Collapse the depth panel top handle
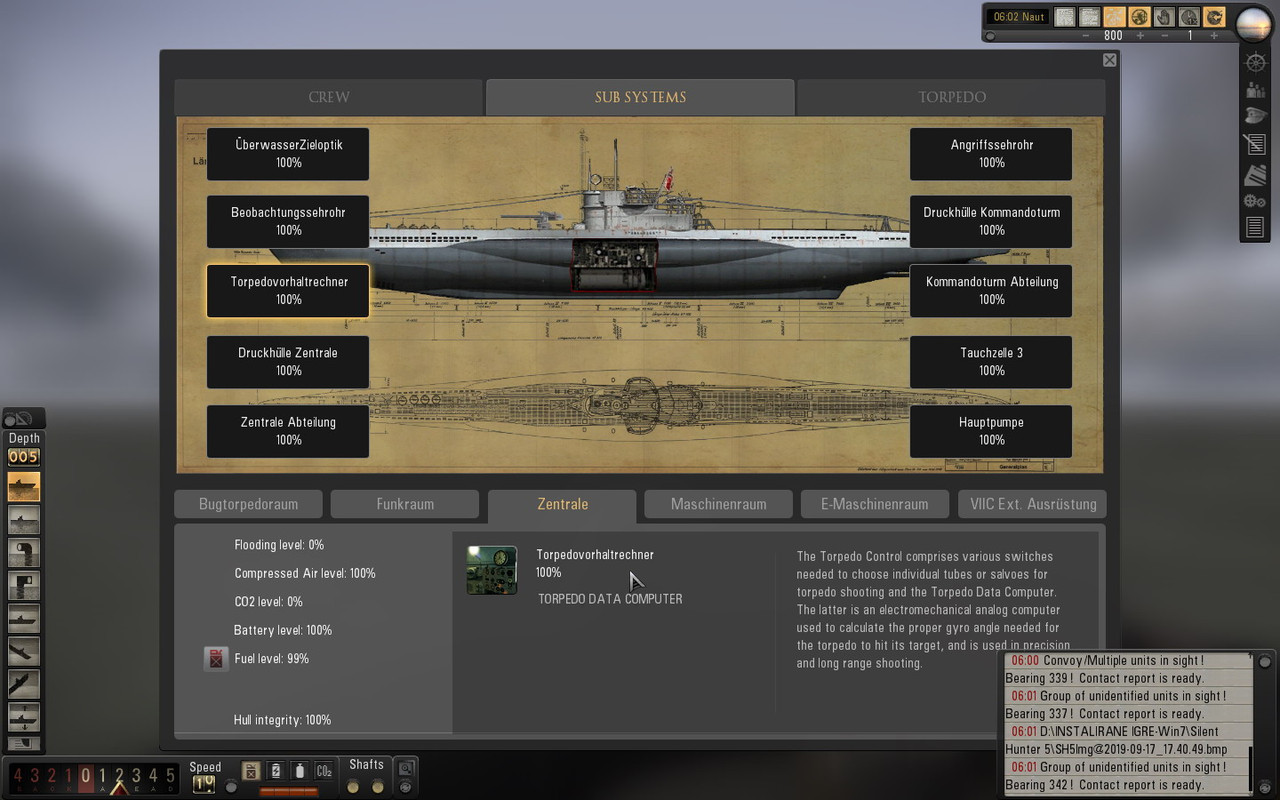Image resolution: width=1280 pixels, height=800 pixels. pos(23,419)
